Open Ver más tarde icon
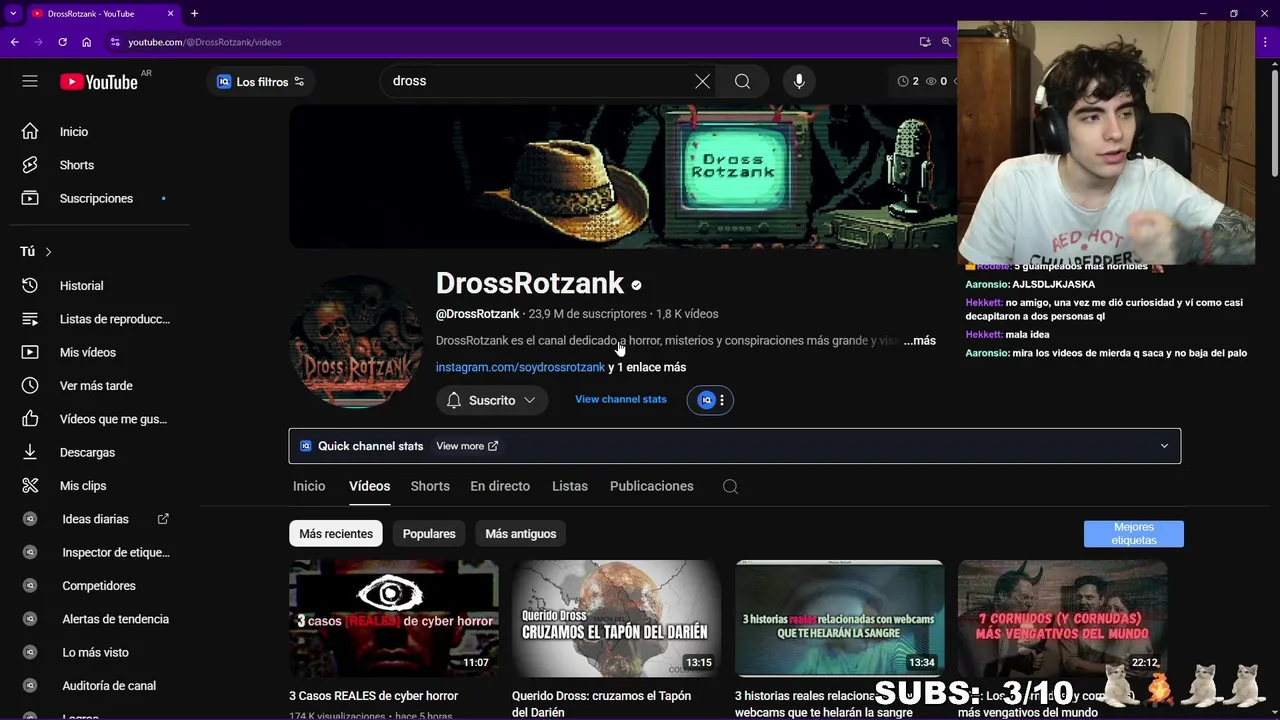 click(30, 385)
